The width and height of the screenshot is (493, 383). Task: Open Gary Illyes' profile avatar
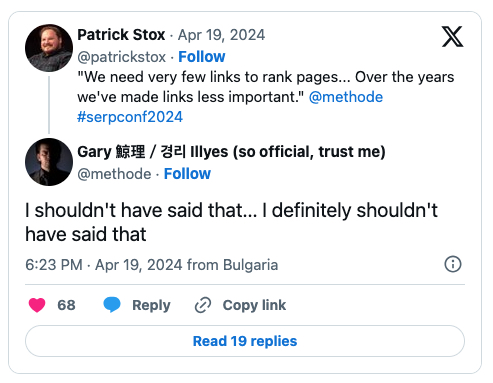click(x=49, y=162)
